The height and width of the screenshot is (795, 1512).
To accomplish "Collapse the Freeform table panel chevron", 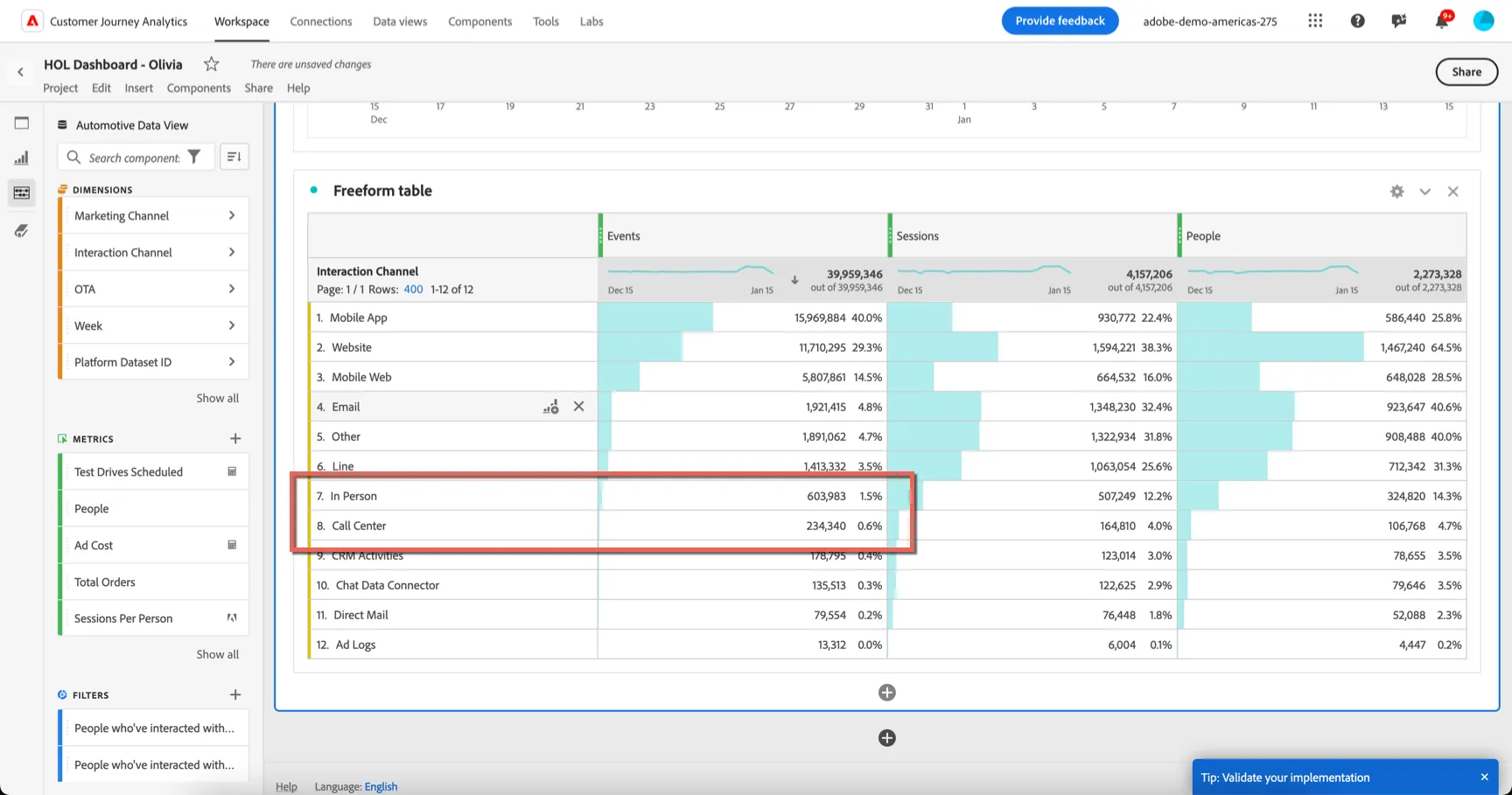I will pyautogui.click(x=1424, y=192).
